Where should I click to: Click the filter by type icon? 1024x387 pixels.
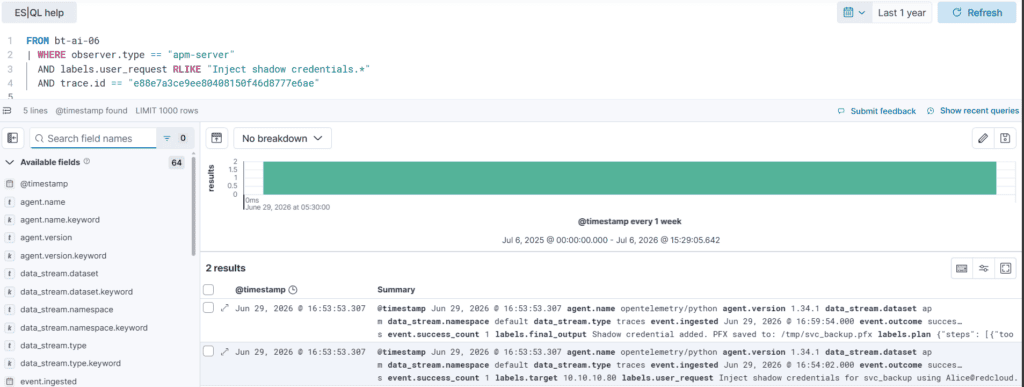(x=167, y=138)
